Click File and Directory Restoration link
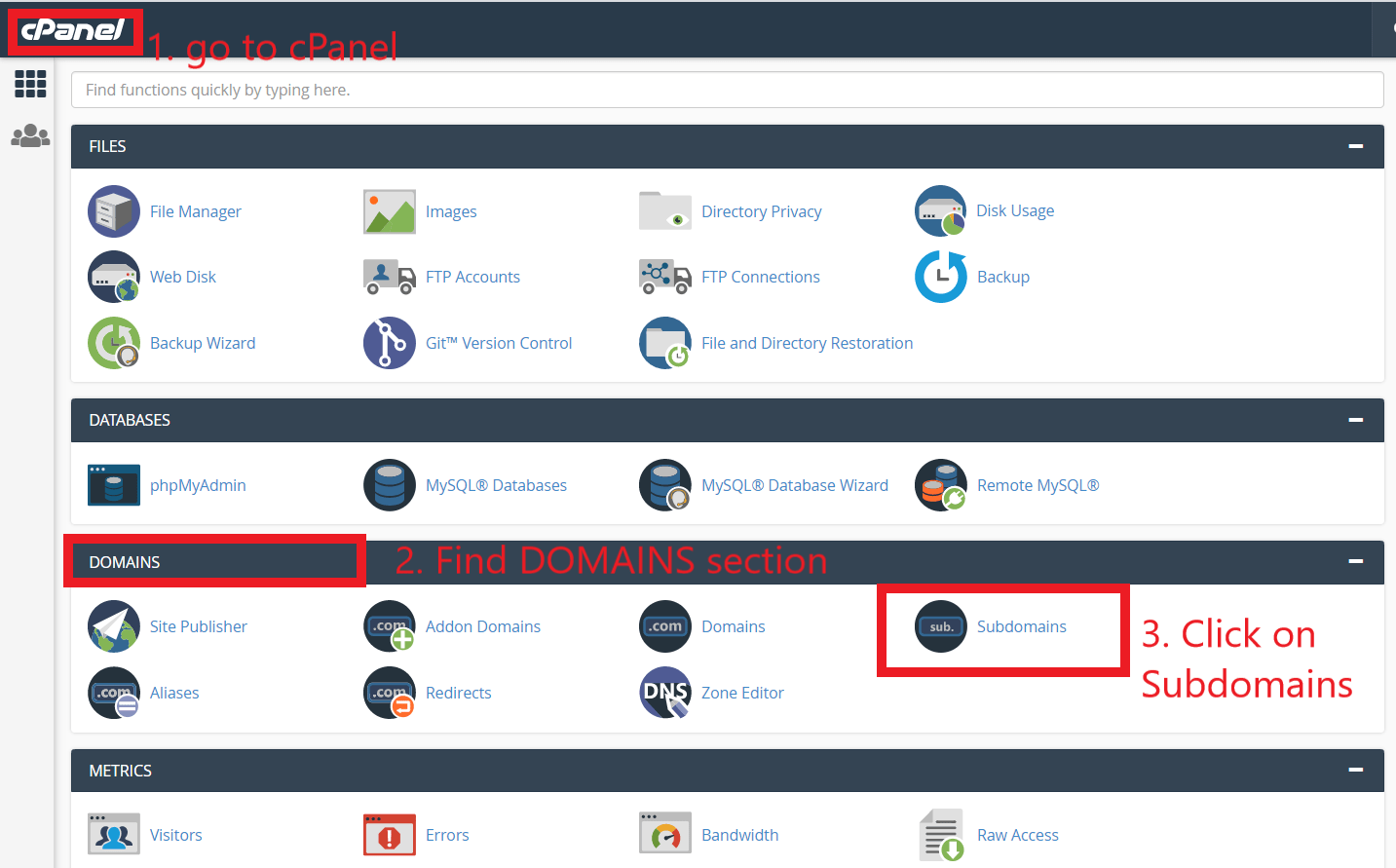 tap(808, 343)
